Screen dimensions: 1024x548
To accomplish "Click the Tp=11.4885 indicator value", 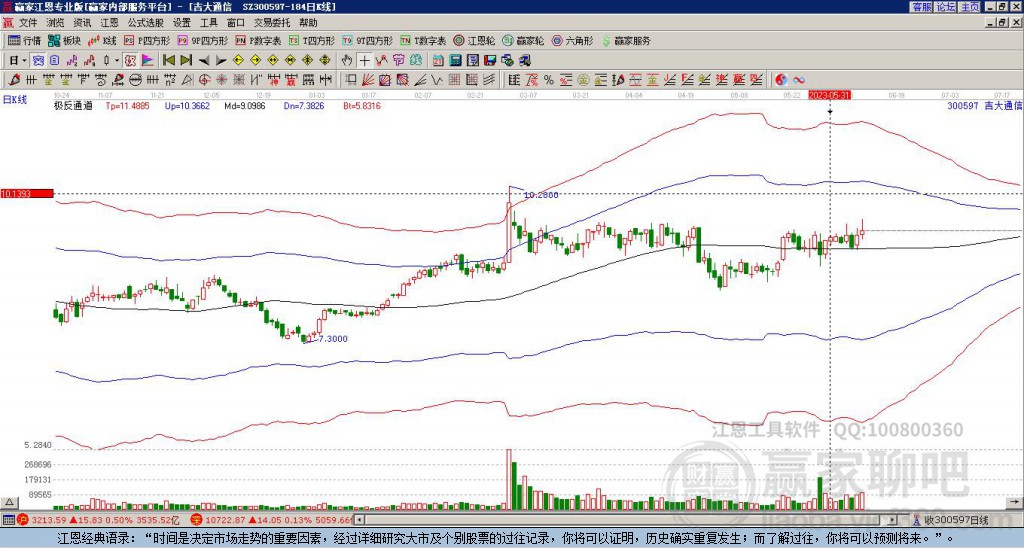I will (127, 105).
